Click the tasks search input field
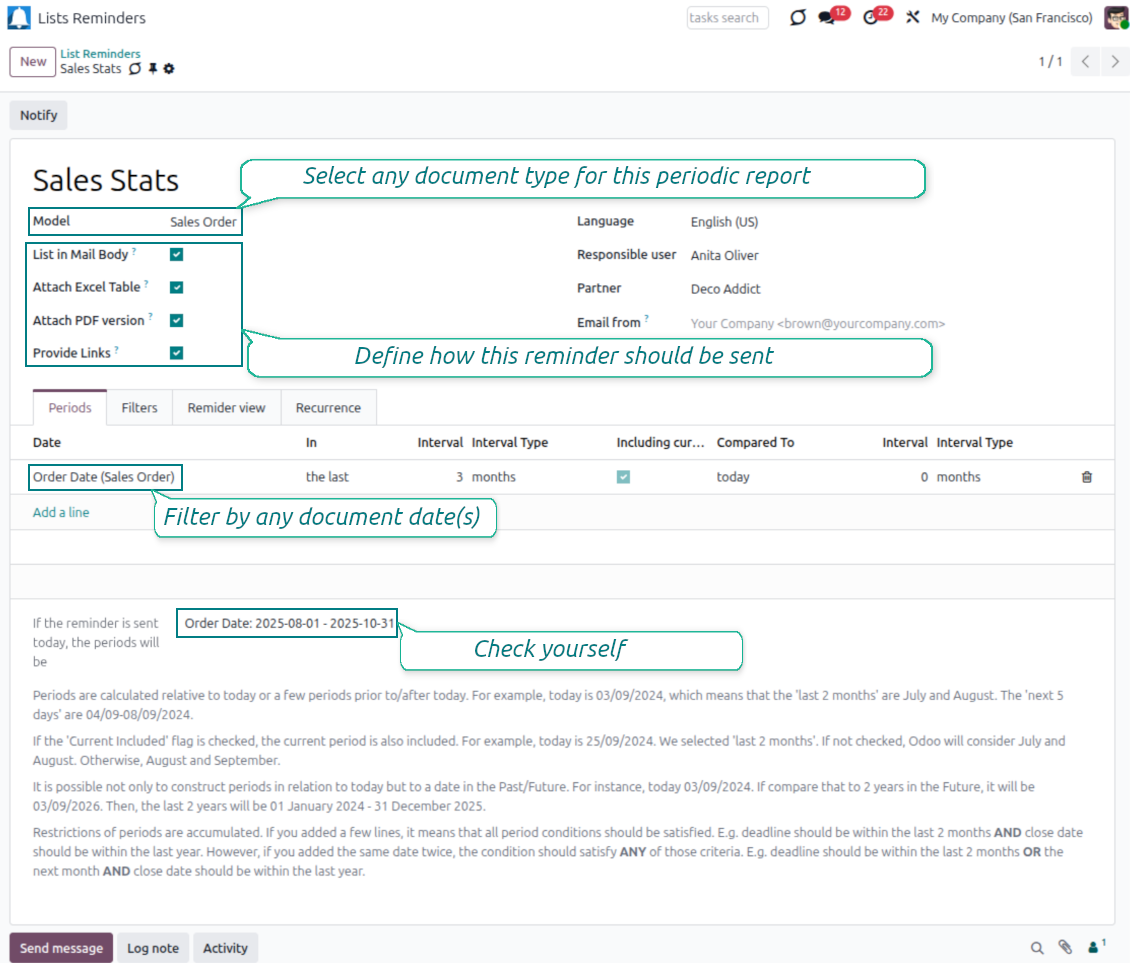The width and height of the screenshot is (1130, 963). coord(727,18)
